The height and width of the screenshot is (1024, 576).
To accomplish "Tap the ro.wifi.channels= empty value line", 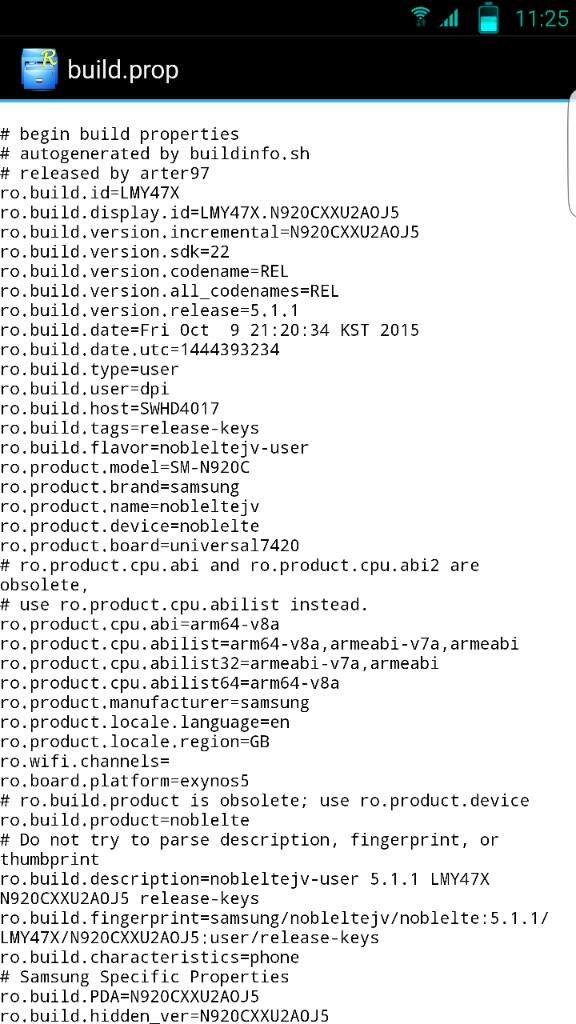I will click(85, 761).
